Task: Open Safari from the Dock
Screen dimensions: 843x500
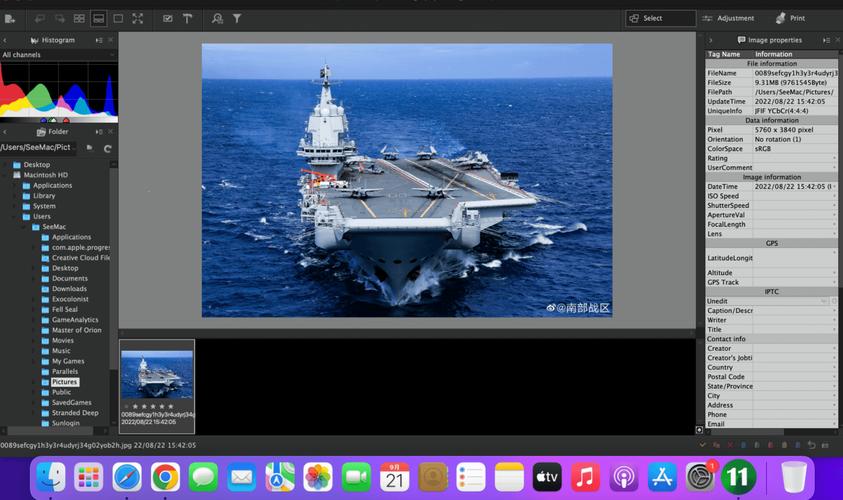Action: click(x=127, y=477)
